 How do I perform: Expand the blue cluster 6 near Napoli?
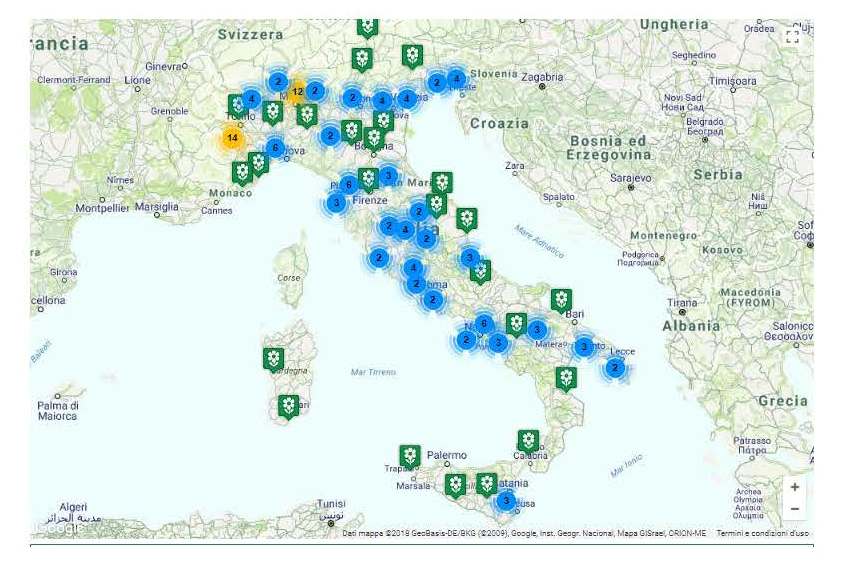tap(484, 323)
